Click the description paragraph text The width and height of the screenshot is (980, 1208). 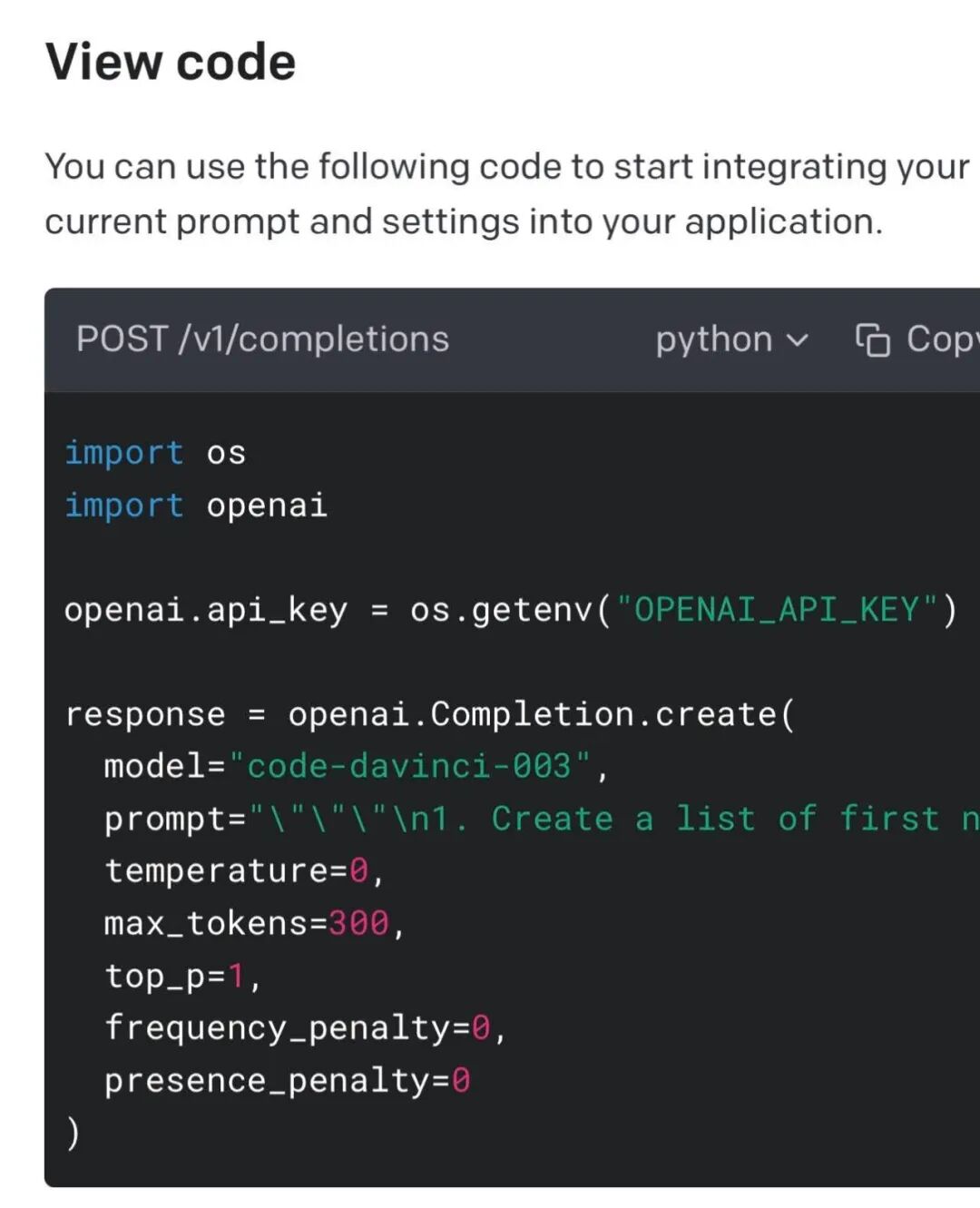(507, 194)
